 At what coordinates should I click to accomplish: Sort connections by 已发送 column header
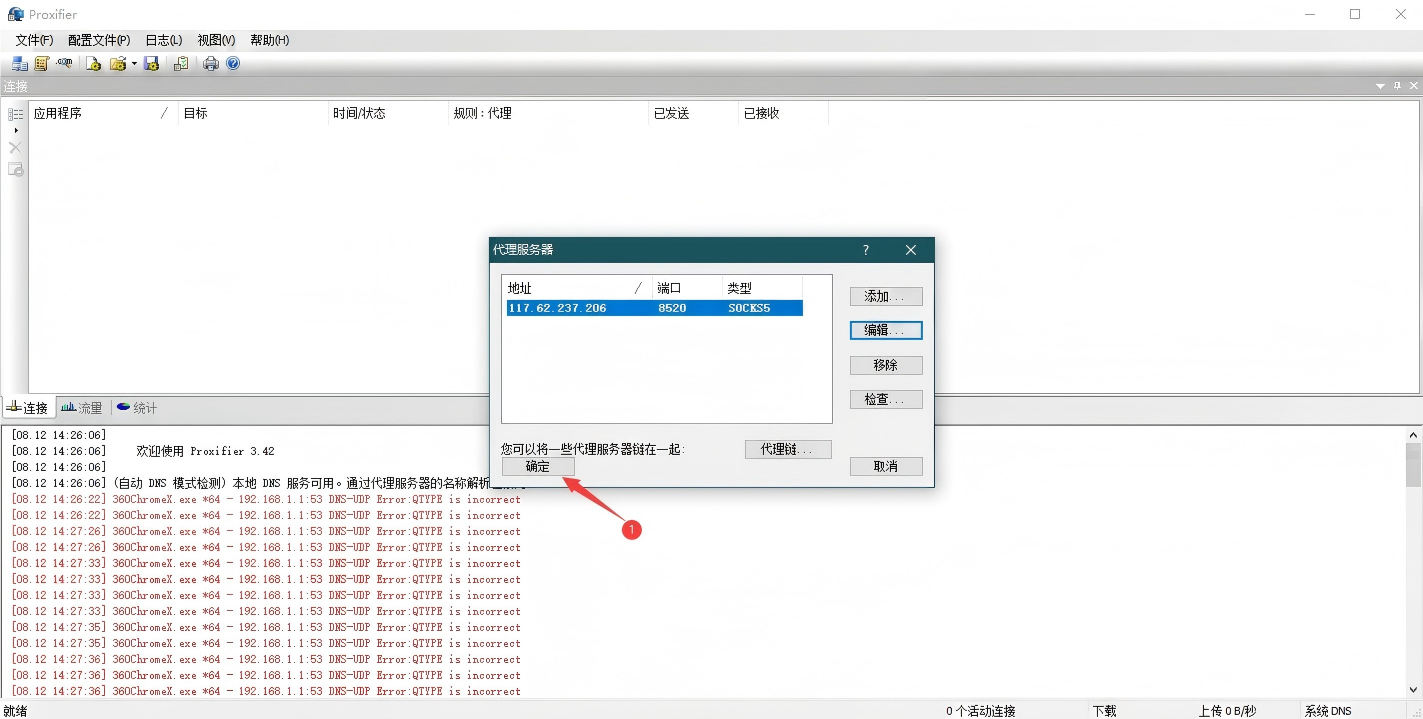693,114
